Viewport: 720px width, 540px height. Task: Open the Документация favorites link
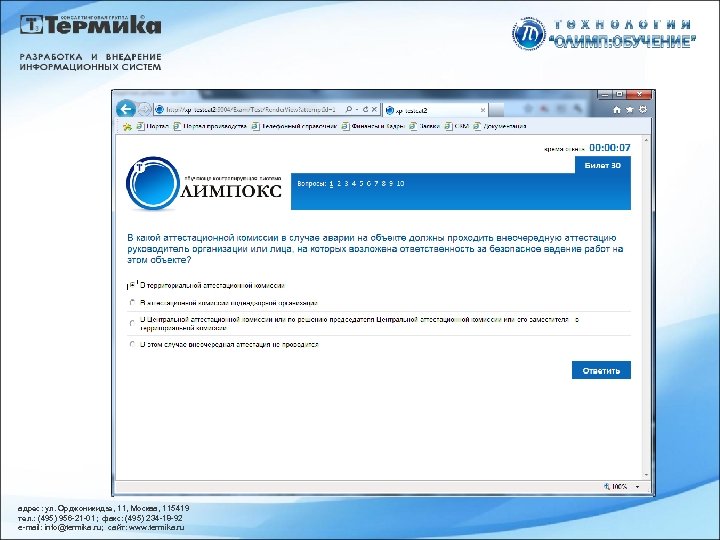coord(500,126)
